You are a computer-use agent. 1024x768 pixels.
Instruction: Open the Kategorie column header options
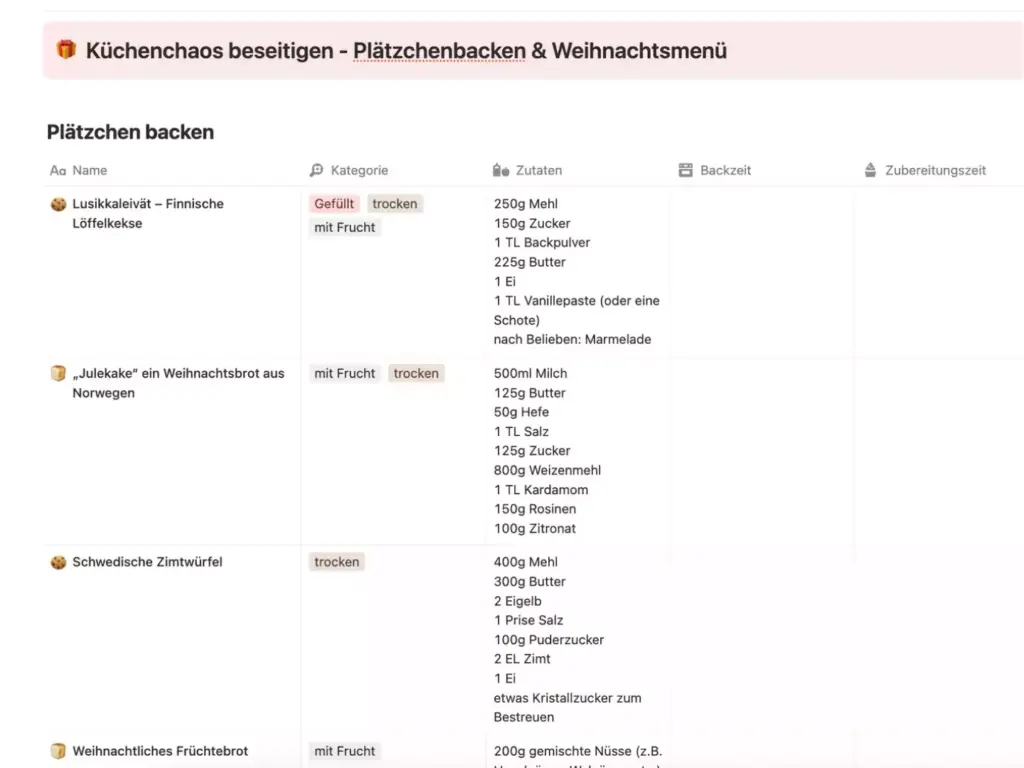coord(359,171)
